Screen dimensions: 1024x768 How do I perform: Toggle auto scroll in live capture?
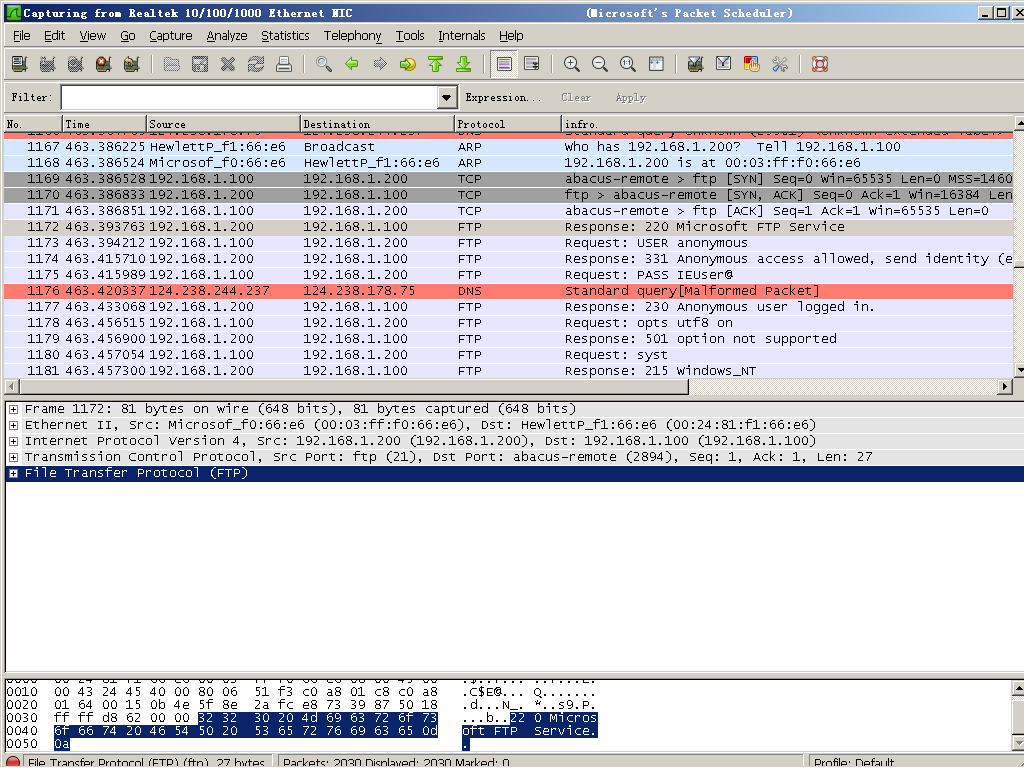coord(532,63)
